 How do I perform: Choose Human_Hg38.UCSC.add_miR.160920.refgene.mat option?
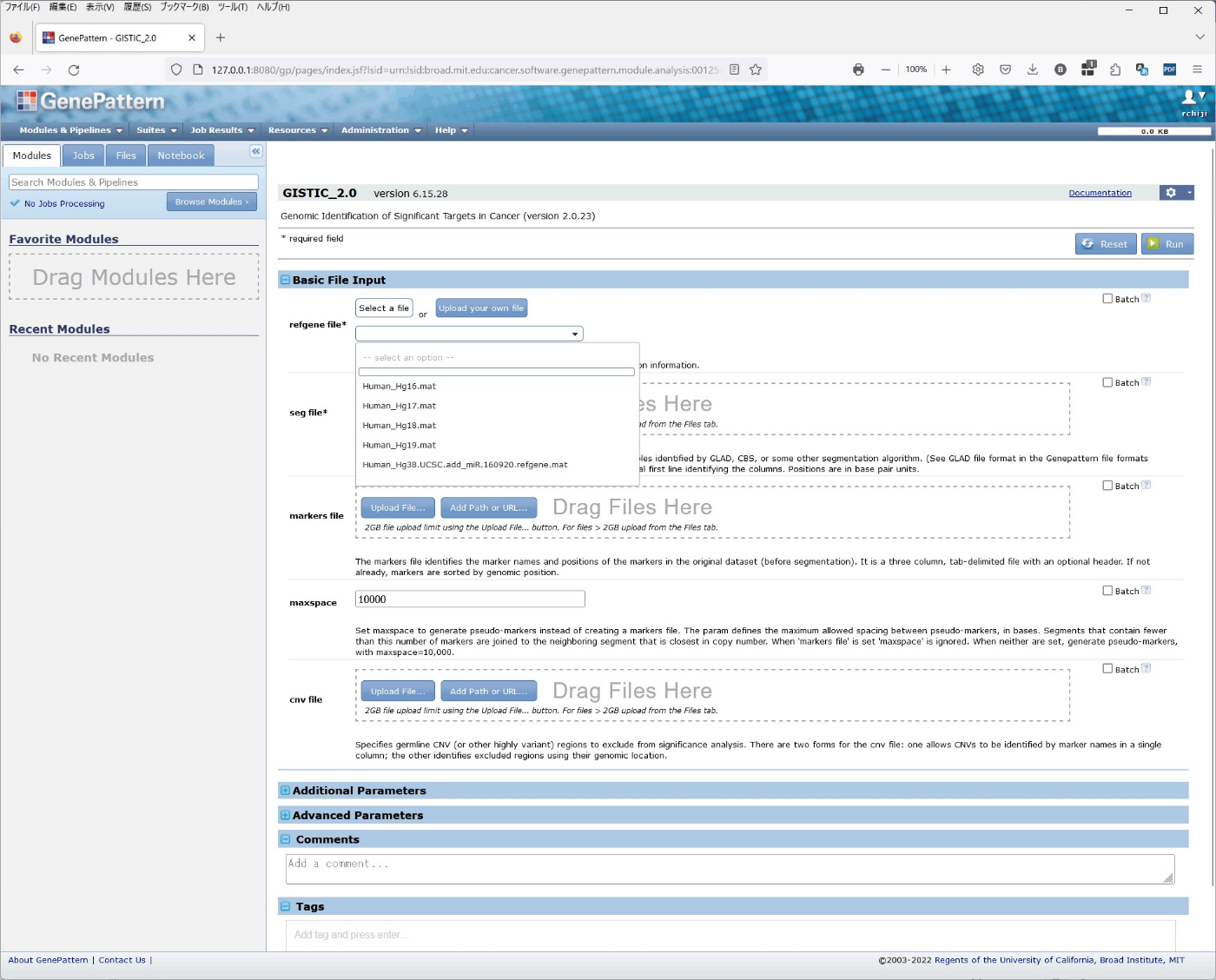pos(497,465)
